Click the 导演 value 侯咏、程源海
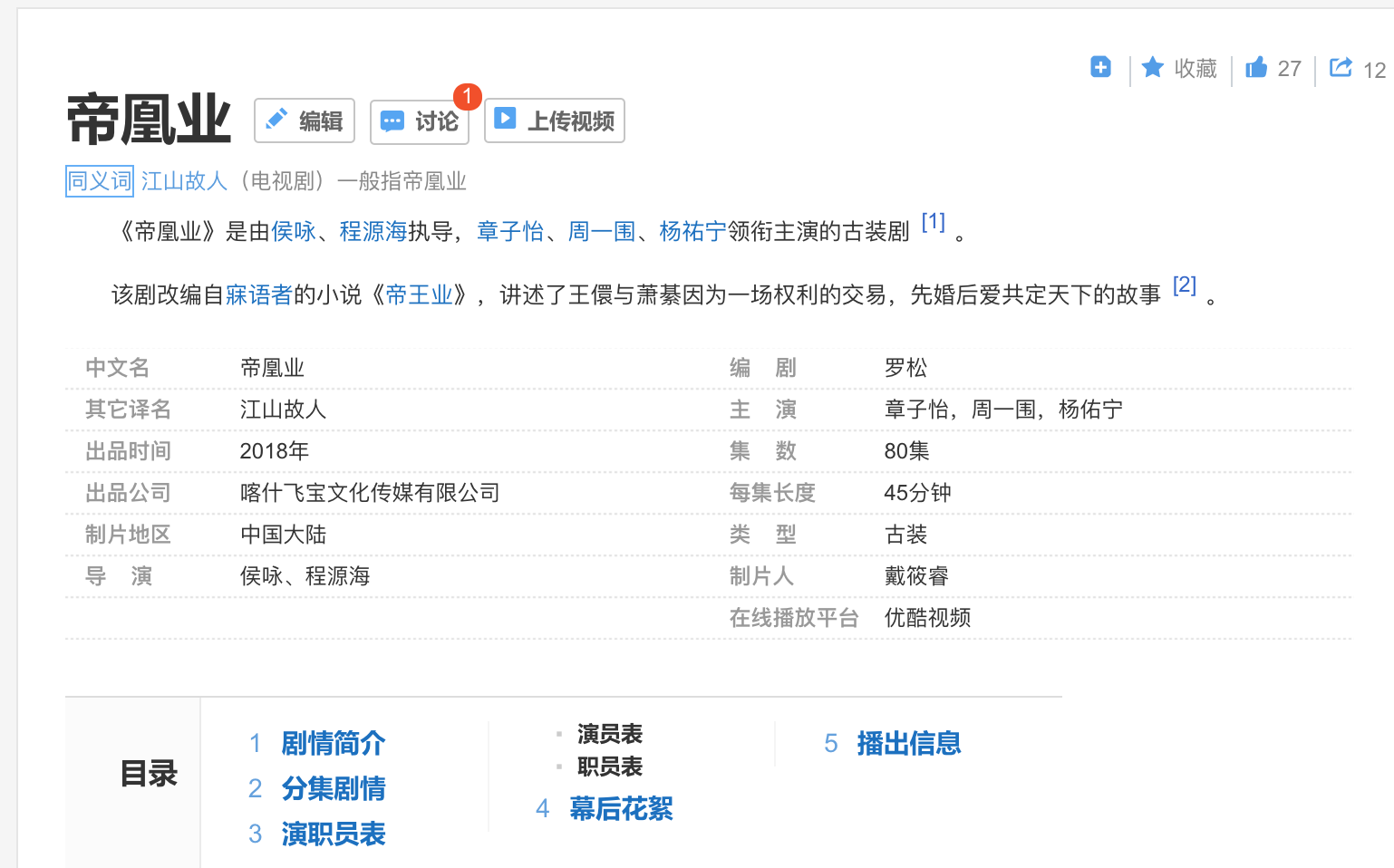Screen dimensions: 1394x868 tap(305, 576)
